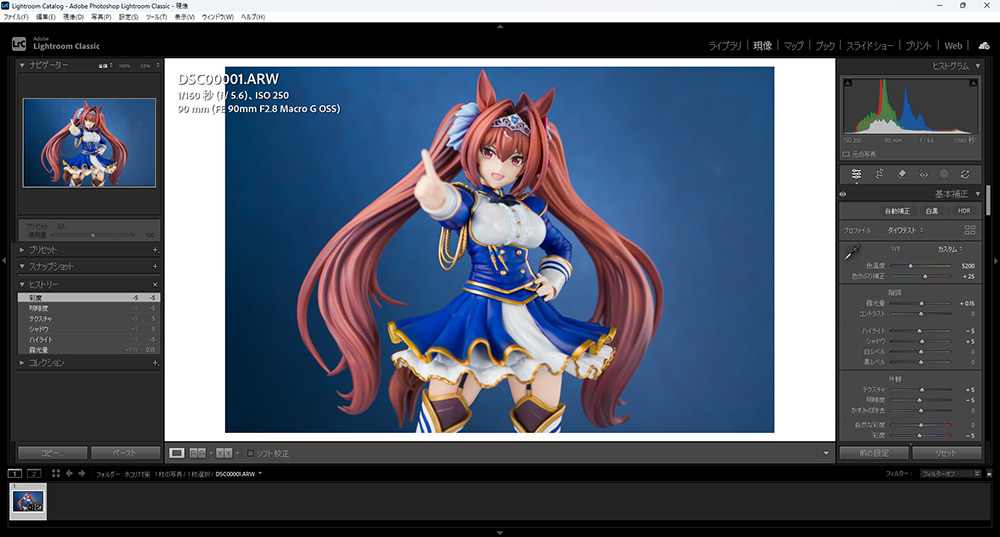Image resolution: width=1000 pixels, height=537 pixels.
Task: Open toolbar content dropdown arrow
Action: 826,453
